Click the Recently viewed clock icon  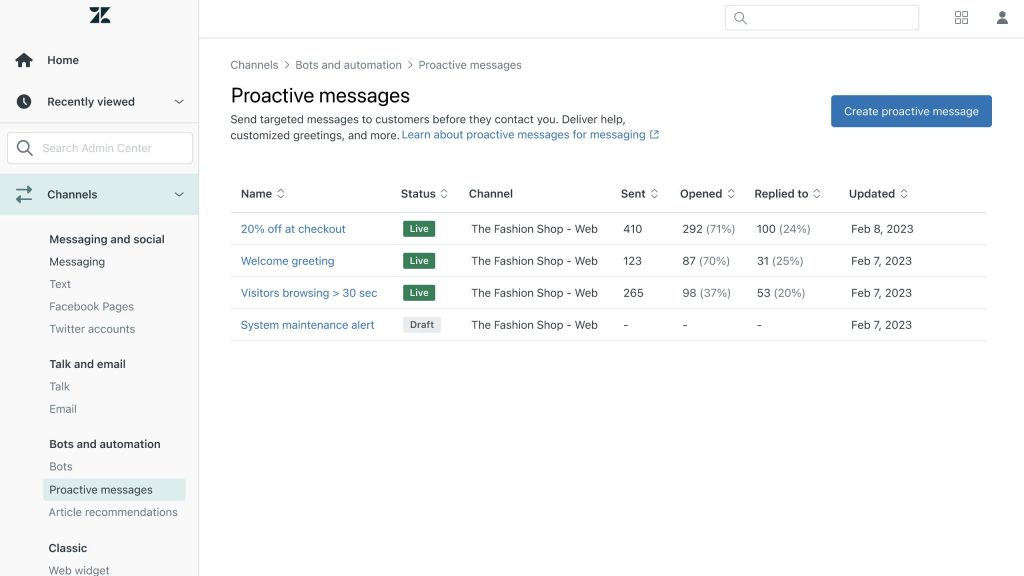pyautogui.click(x=24, y=102)
